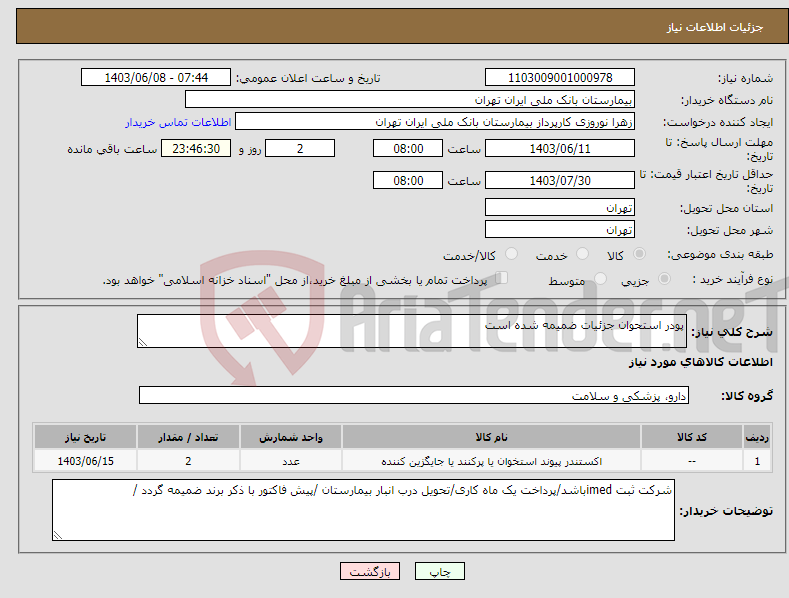Click the item name cell اکستندر پیوند استخوان
Screen dimensions: 789x598
click(491, 461)
